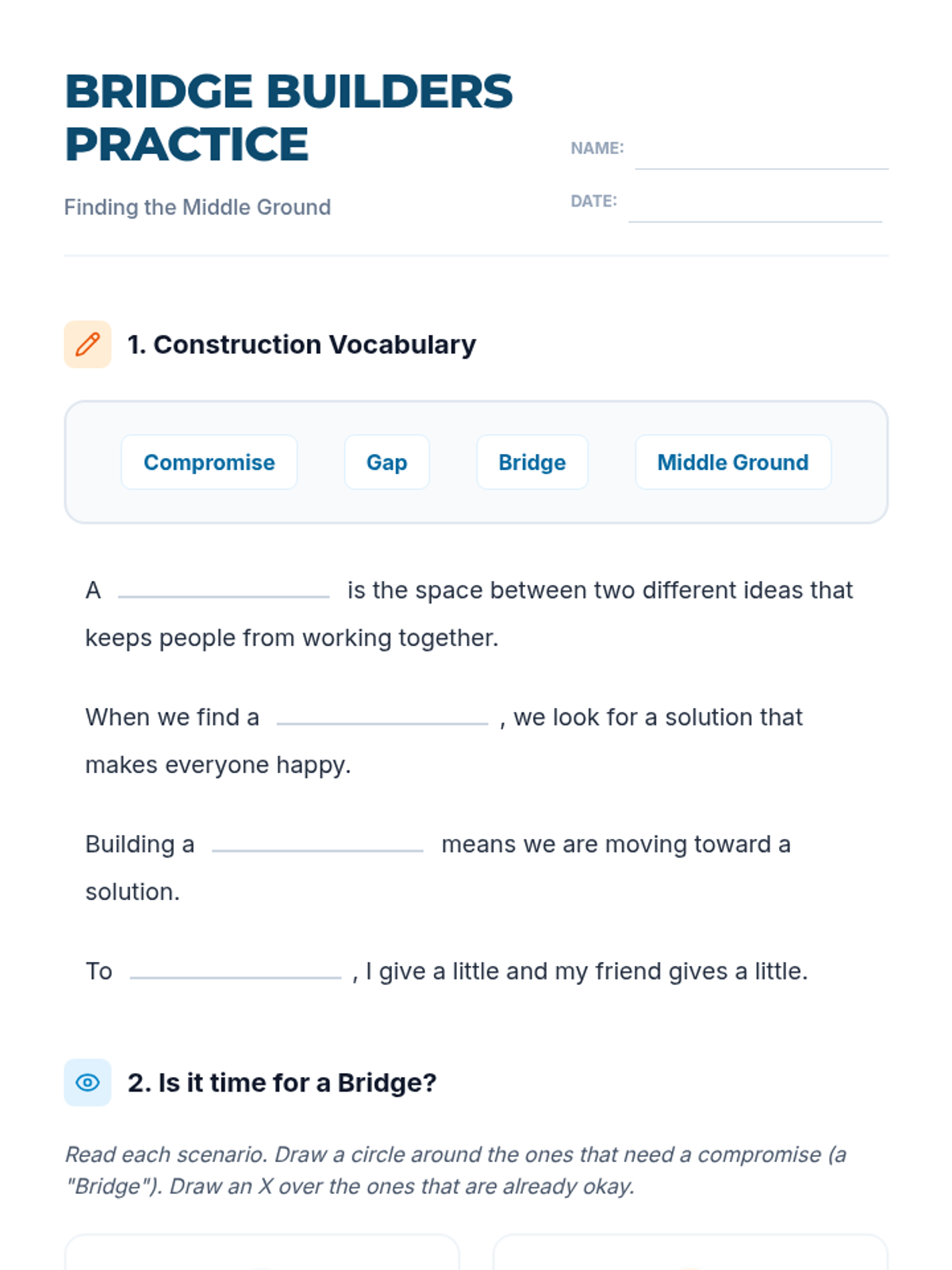Click the blank after "To"
The height and width of the screenshot is (1270, 952).
coord(236,968)
